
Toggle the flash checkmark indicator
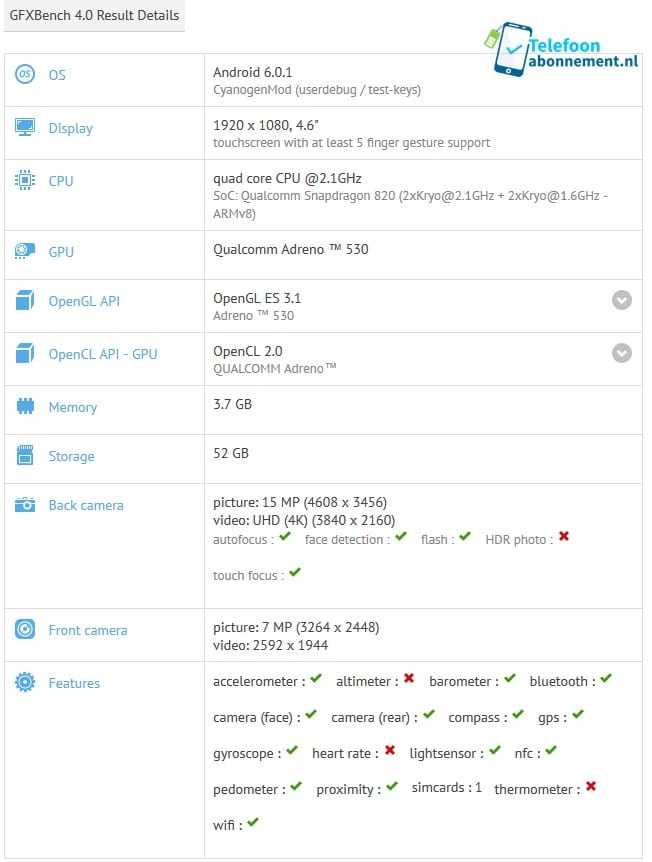(464, 539)
